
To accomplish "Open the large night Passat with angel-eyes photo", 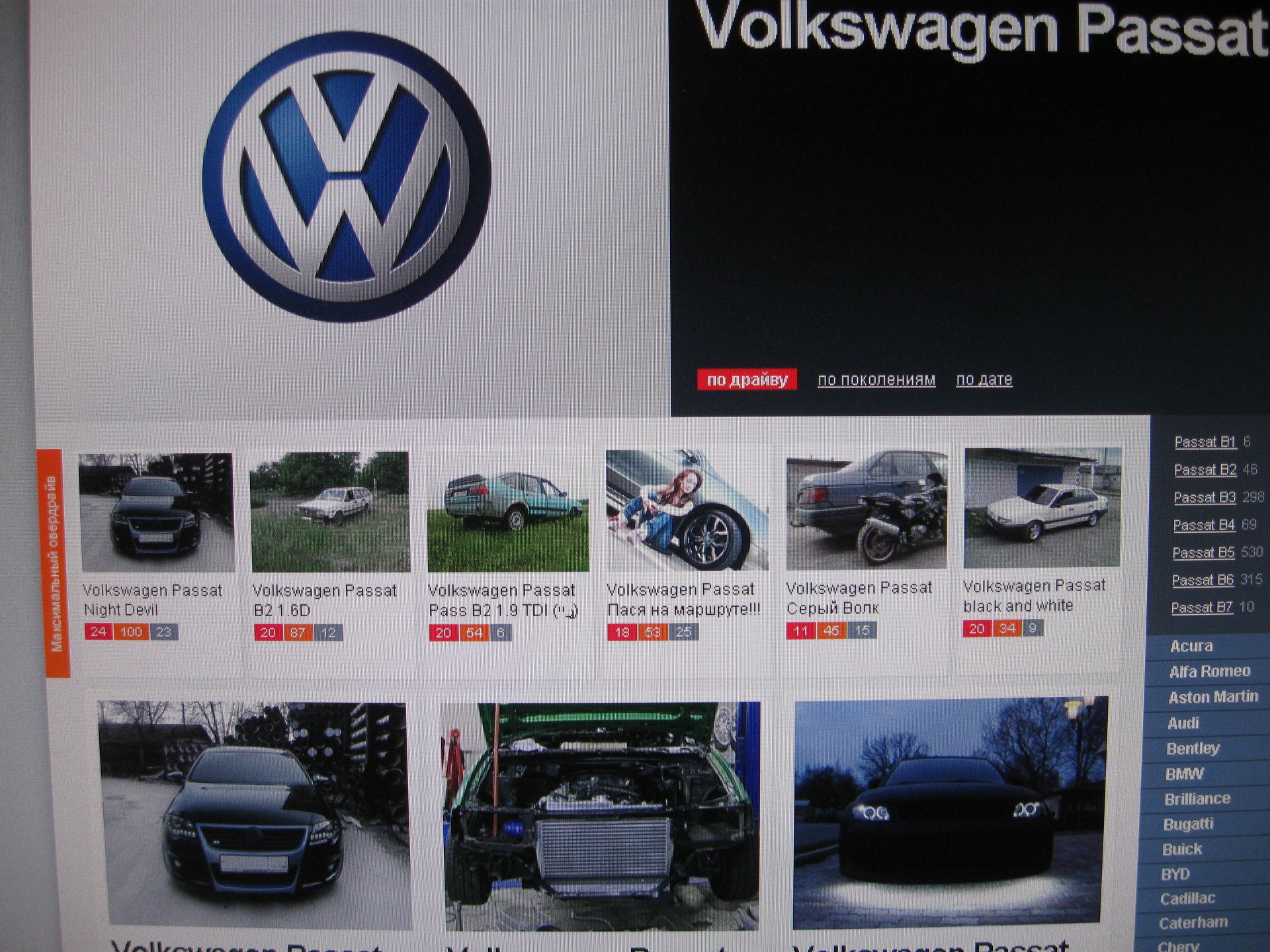I will 950,813.
